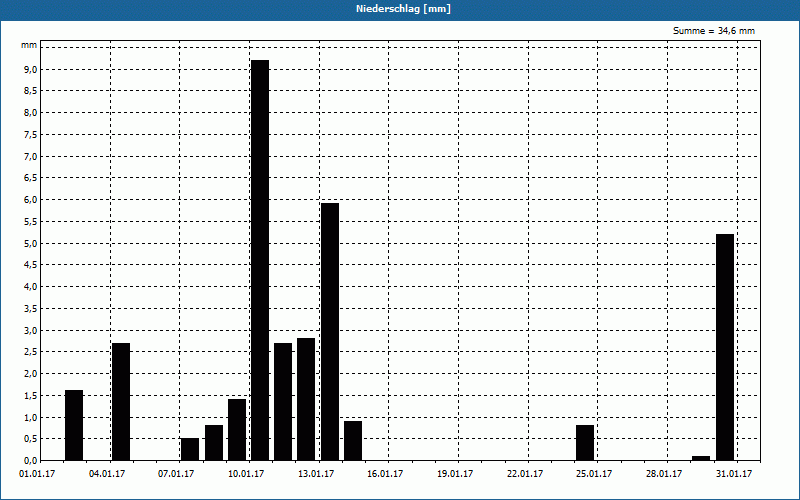Select the x-axis date '25.01.17'
Viewport: 800px width, 500px height.
coord(594,474)
